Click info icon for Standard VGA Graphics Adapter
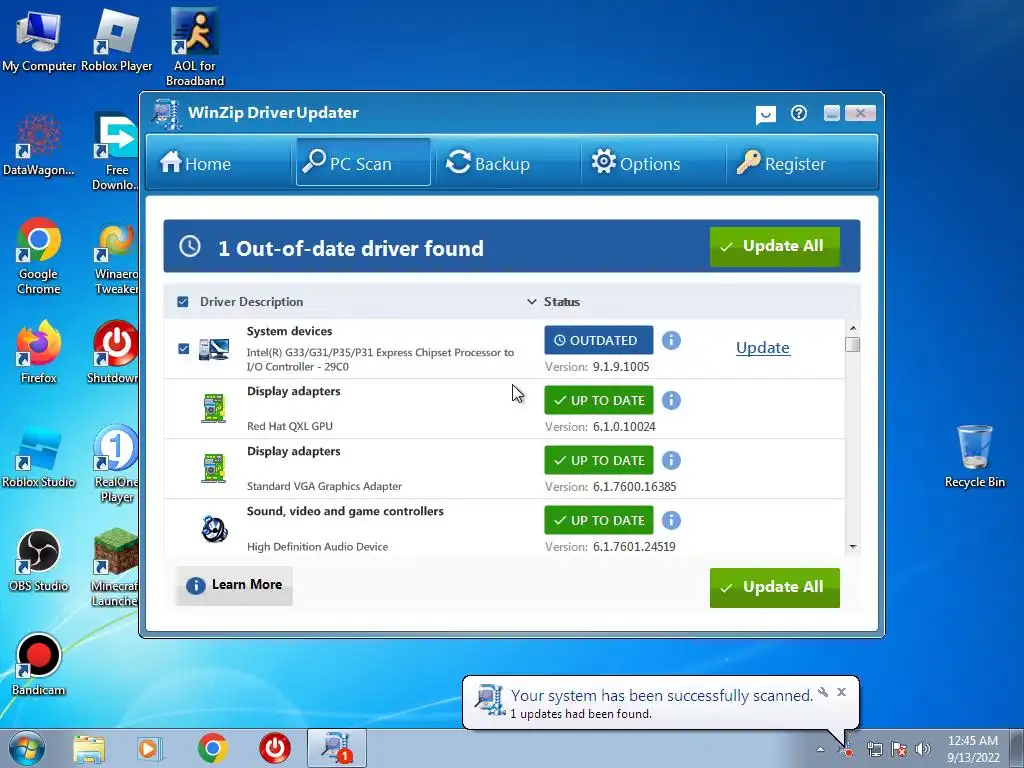Screen dimensions: 1024x768 pyautogui.click(x=671, y=460)
